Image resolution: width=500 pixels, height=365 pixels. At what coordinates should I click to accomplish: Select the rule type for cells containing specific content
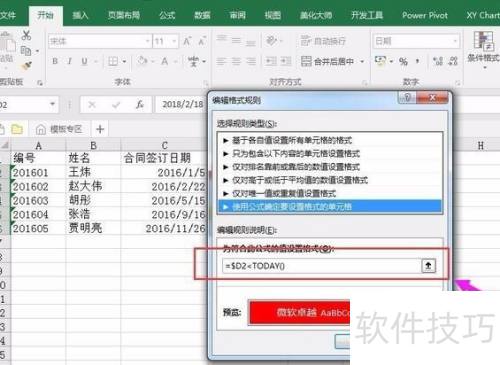[x=330, y=153]
